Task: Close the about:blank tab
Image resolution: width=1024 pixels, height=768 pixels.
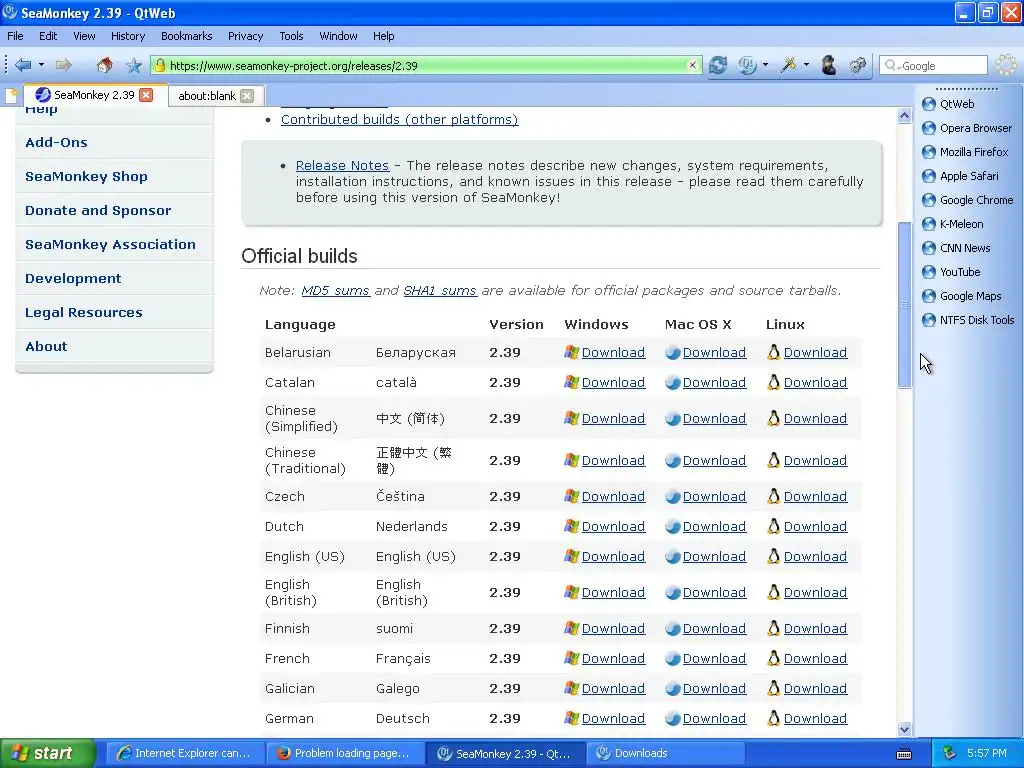Action: pos(247,96)
